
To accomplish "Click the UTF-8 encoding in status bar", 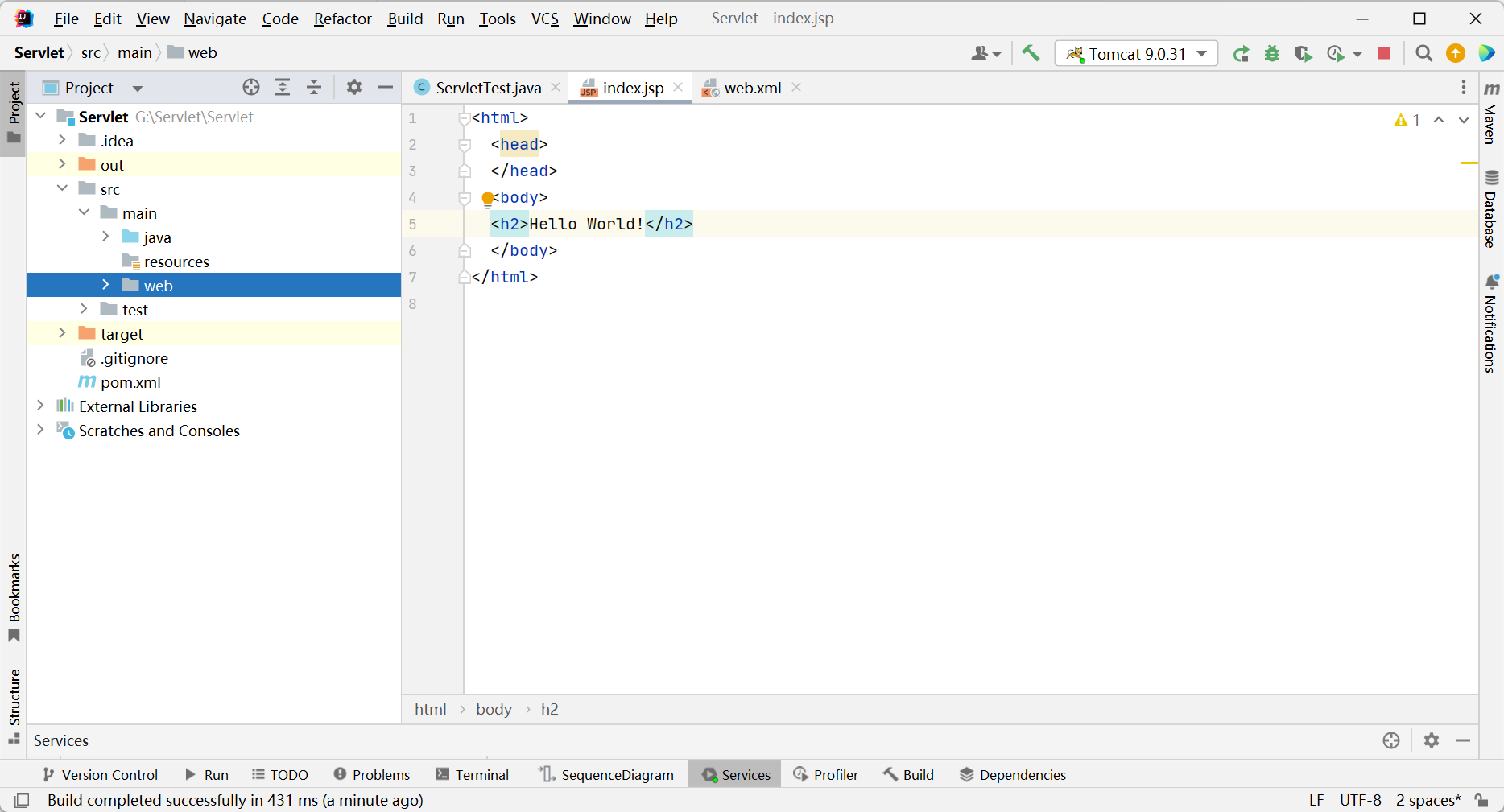I will tap(1361, 800).
